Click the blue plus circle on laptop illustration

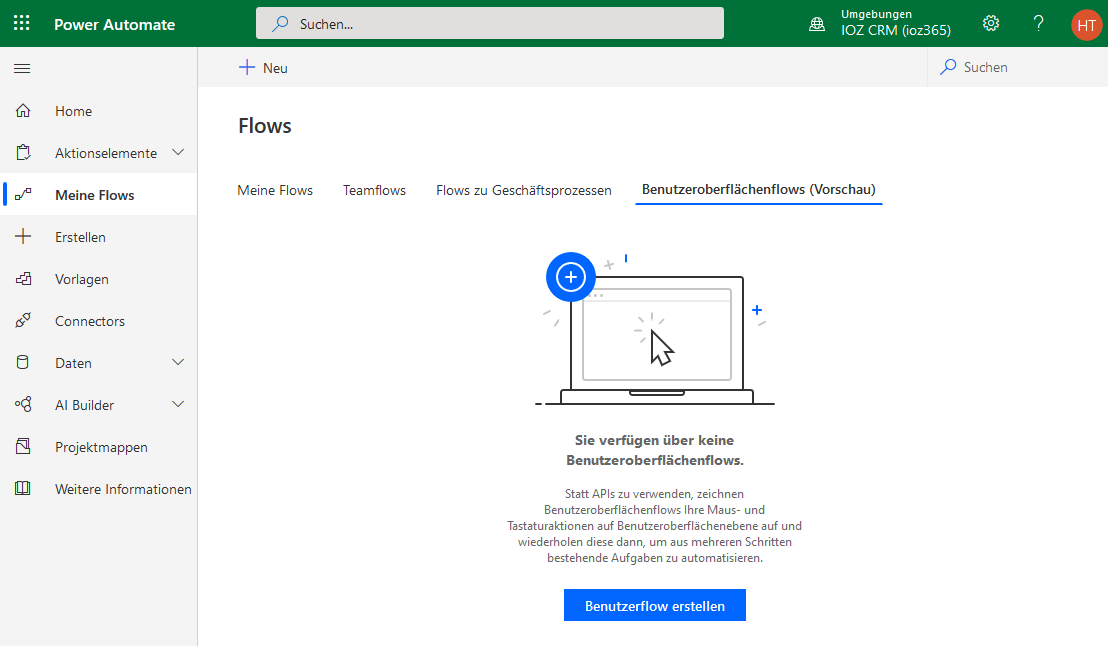click(x=571, y=276)
